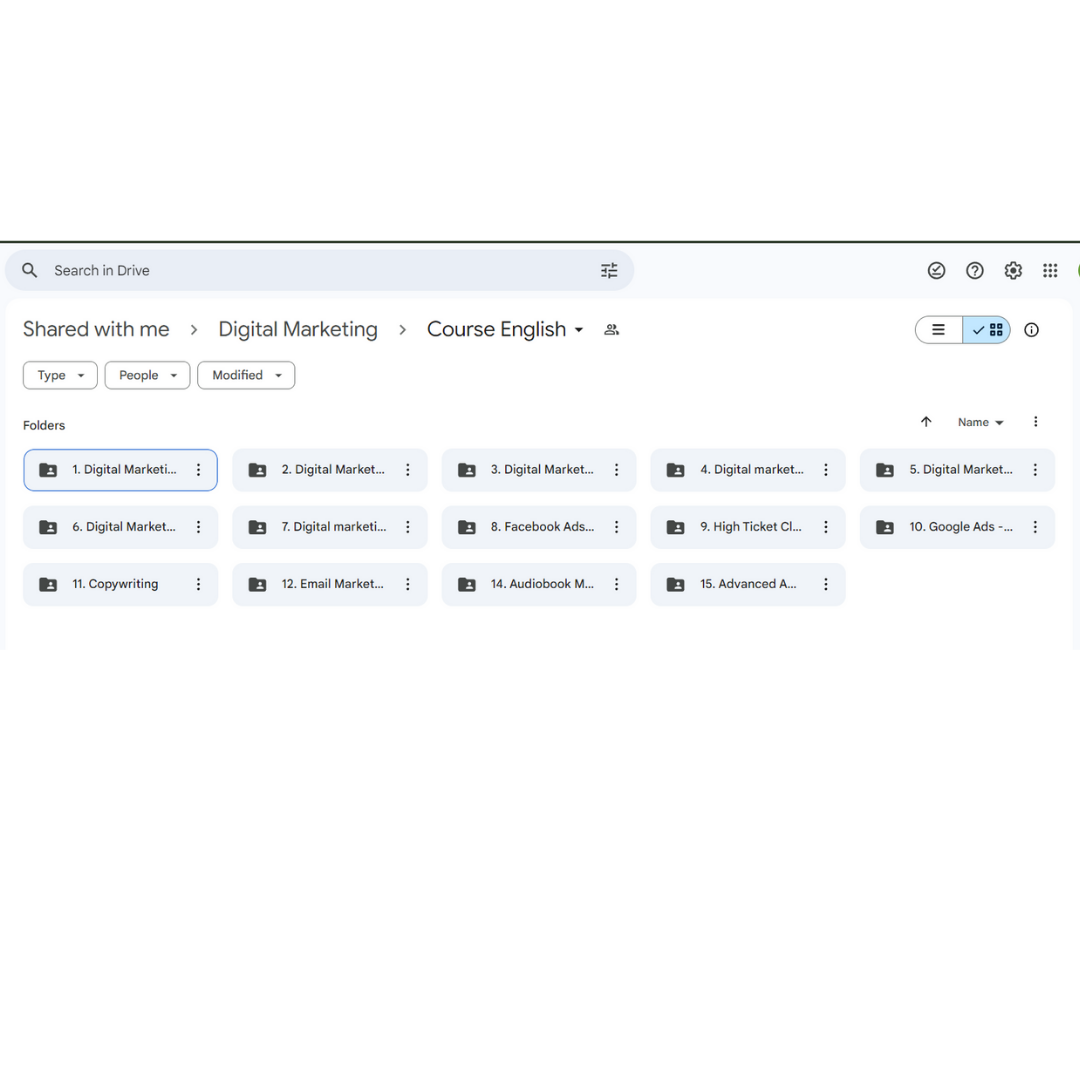View details info icon
The width and height of the screenshot is (1080, 1080).
point(1031,330)
